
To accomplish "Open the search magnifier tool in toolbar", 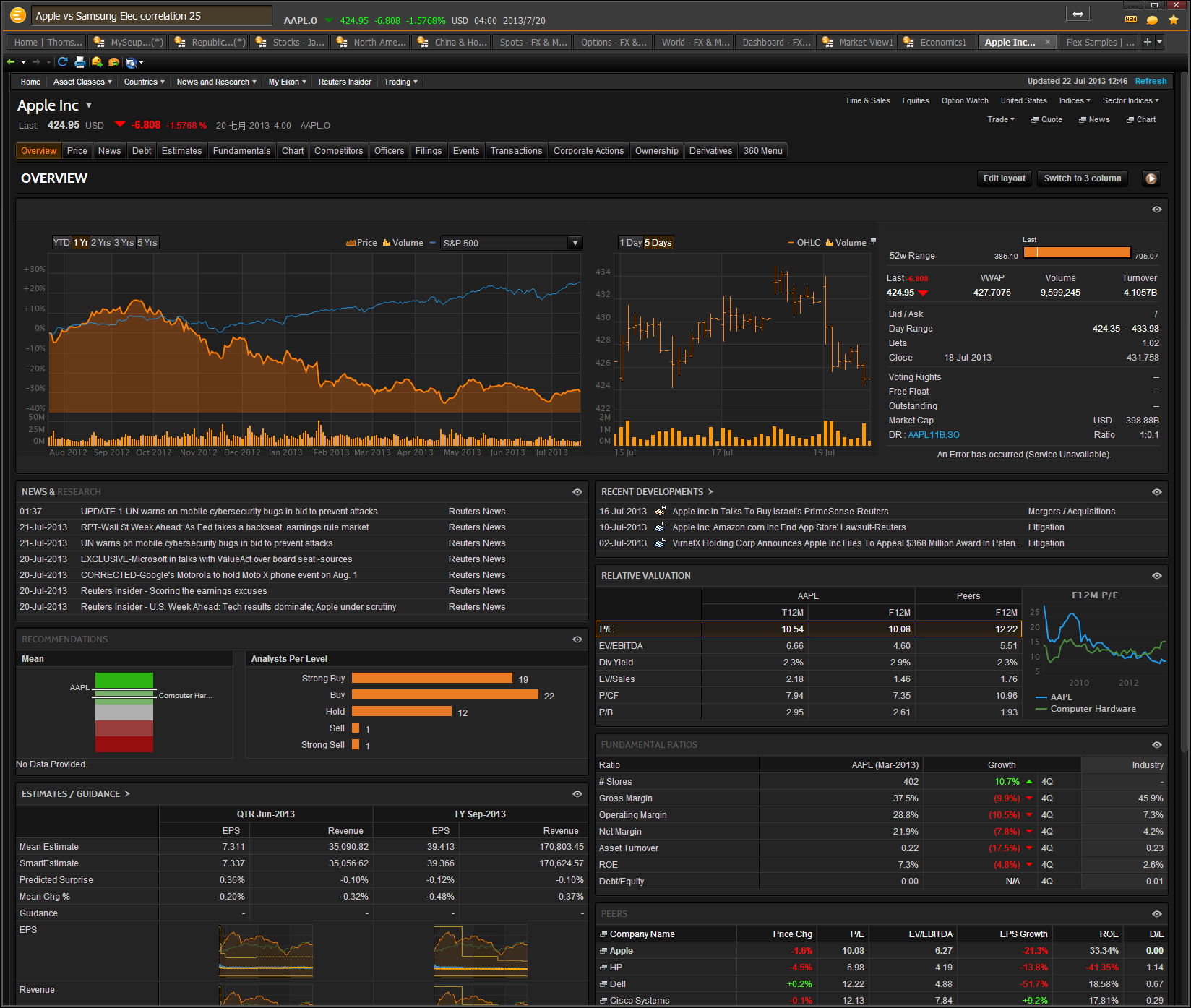I will tap(131, 63).
